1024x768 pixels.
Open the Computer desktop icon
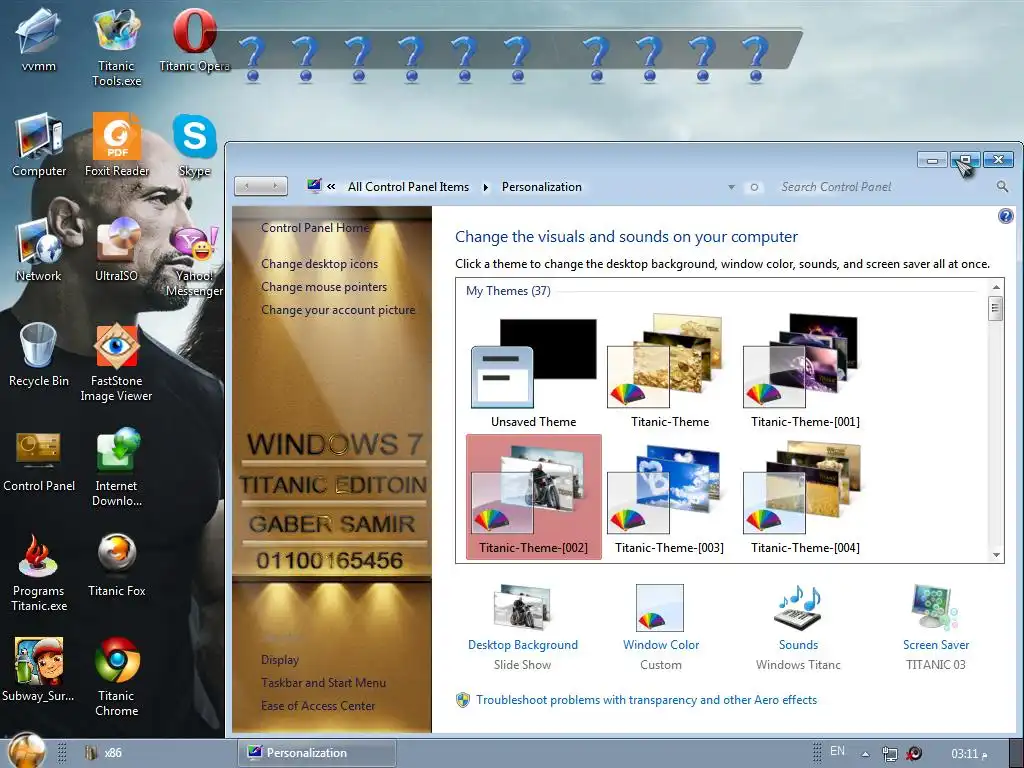(x=39, y=145)
